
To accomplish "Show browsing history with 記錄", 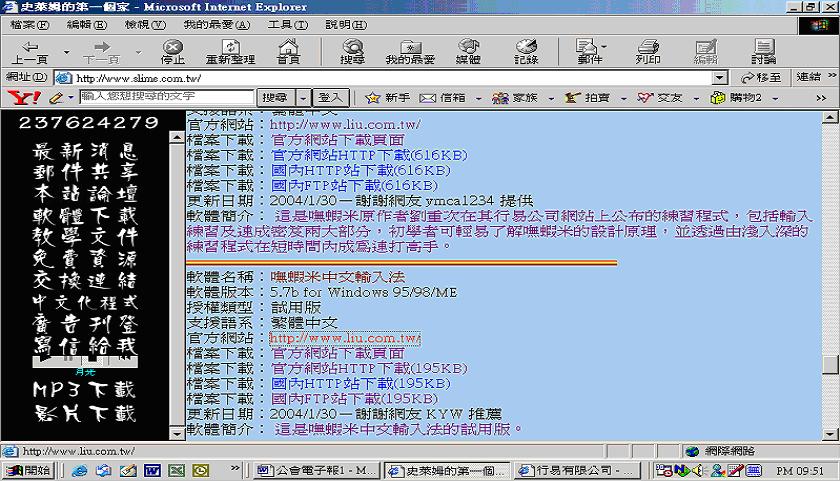I will coord(526,52).
